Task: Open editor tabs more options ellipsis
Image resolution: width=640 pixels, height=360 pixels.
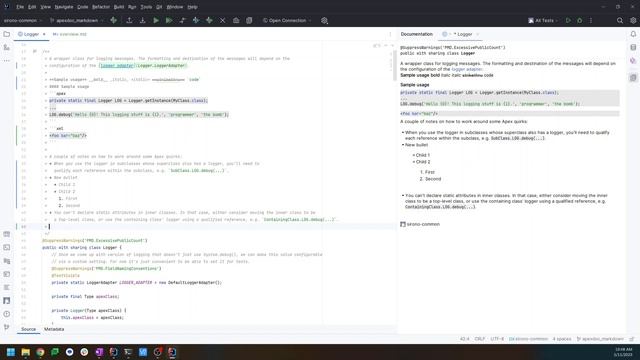Action: point(390,34)
